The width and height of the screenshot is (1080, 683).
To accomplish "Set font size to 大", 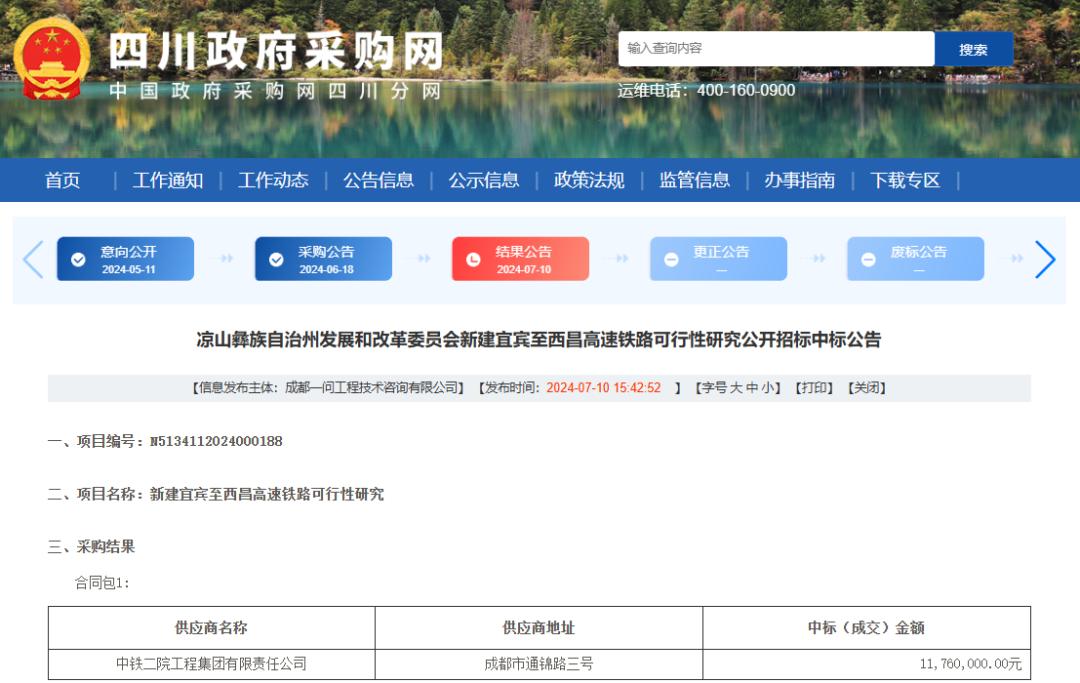I will point(736,388).
